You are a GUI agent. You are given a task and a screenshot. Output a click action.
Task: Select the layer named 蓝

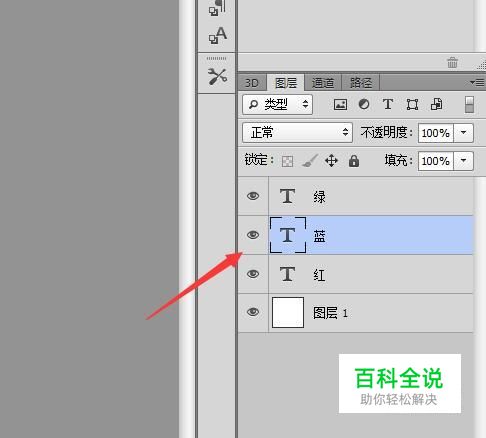(371, 235)
